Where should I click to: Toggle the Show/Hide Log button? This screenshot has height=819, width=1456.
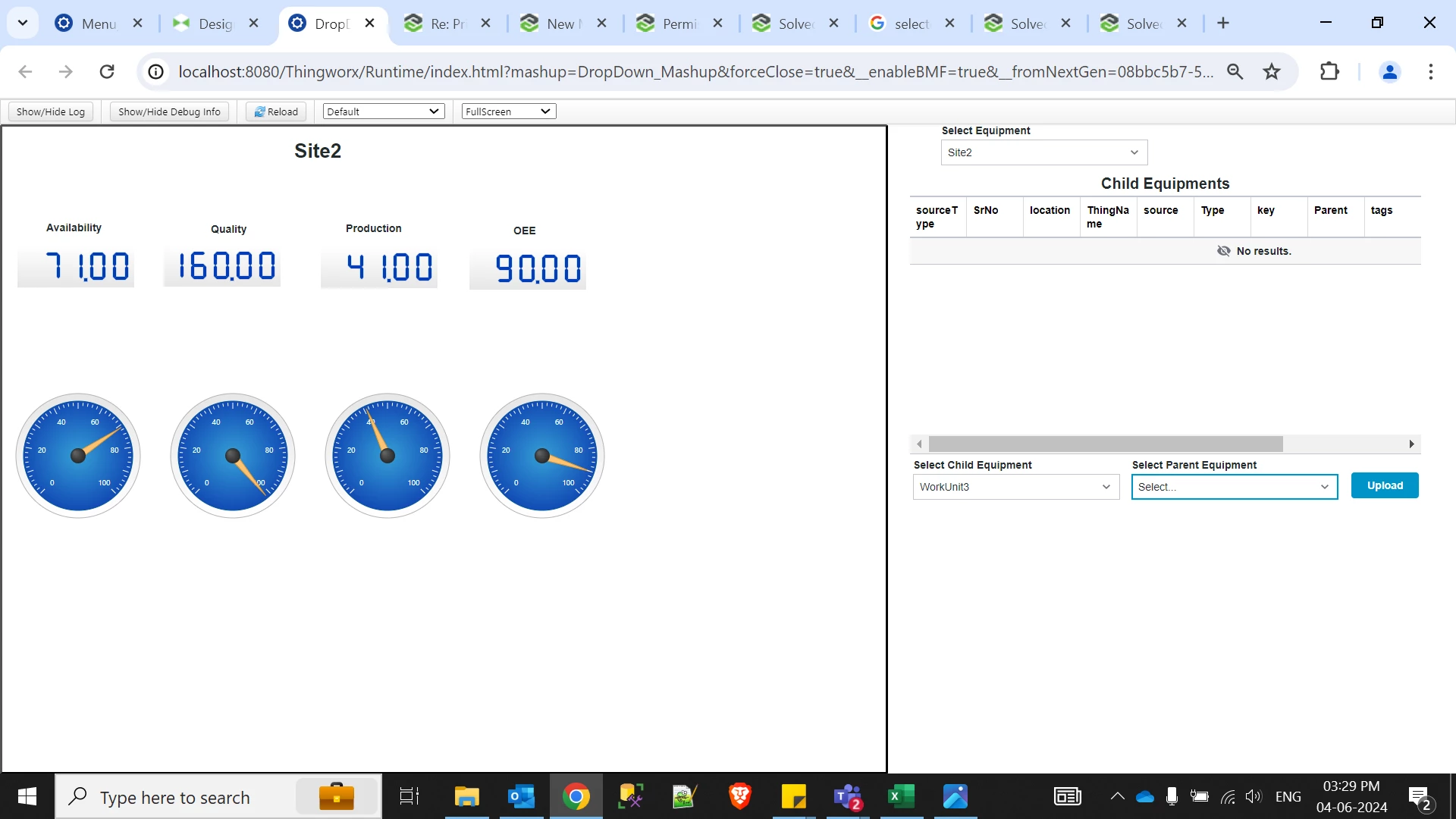(51, 111)
